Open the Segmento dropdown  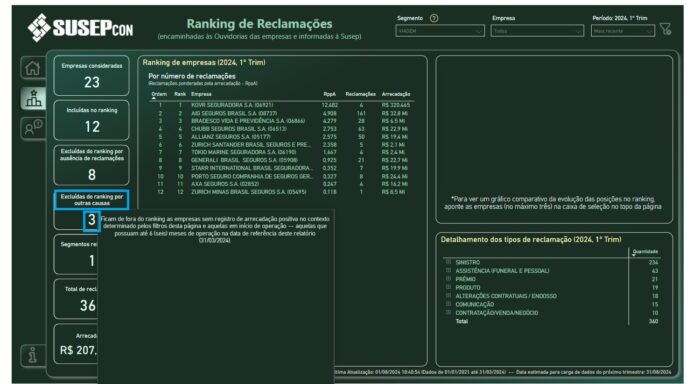tap(440, 31)
